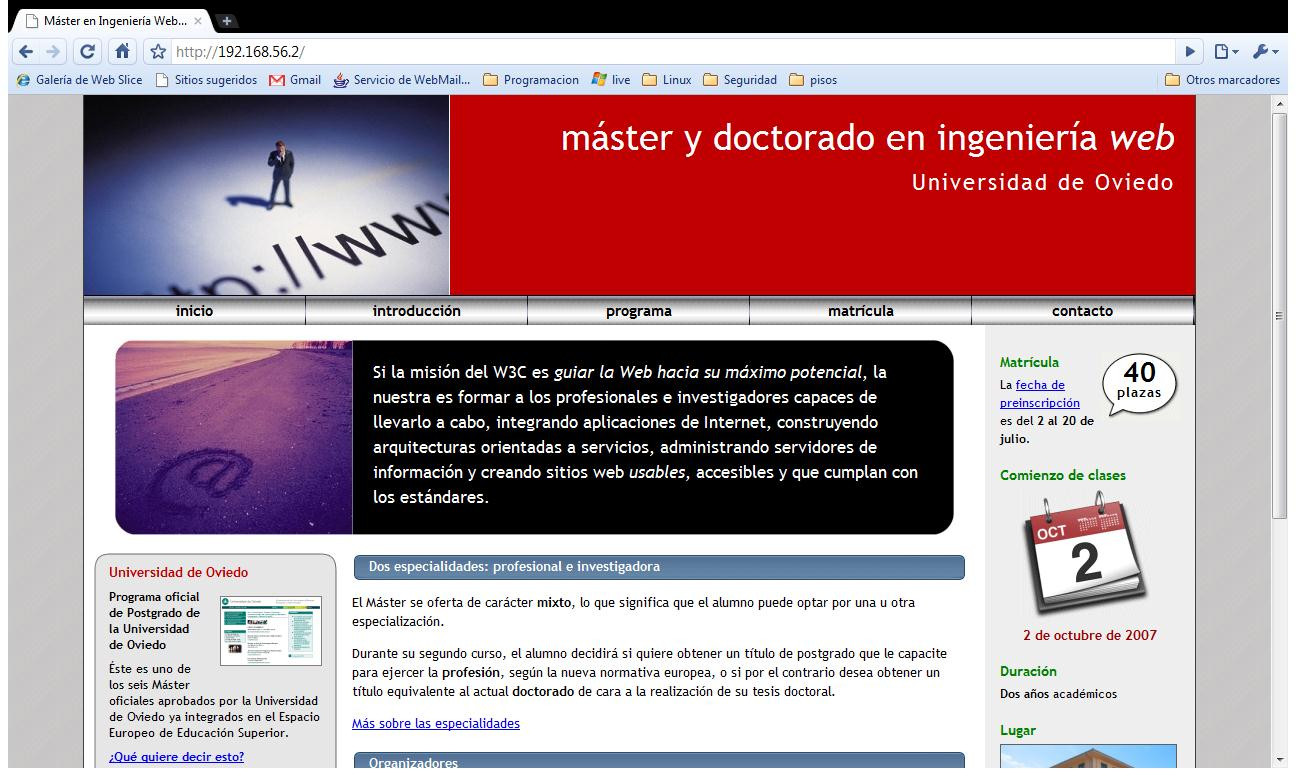Click the browser Forward arrow

point(53,51)
